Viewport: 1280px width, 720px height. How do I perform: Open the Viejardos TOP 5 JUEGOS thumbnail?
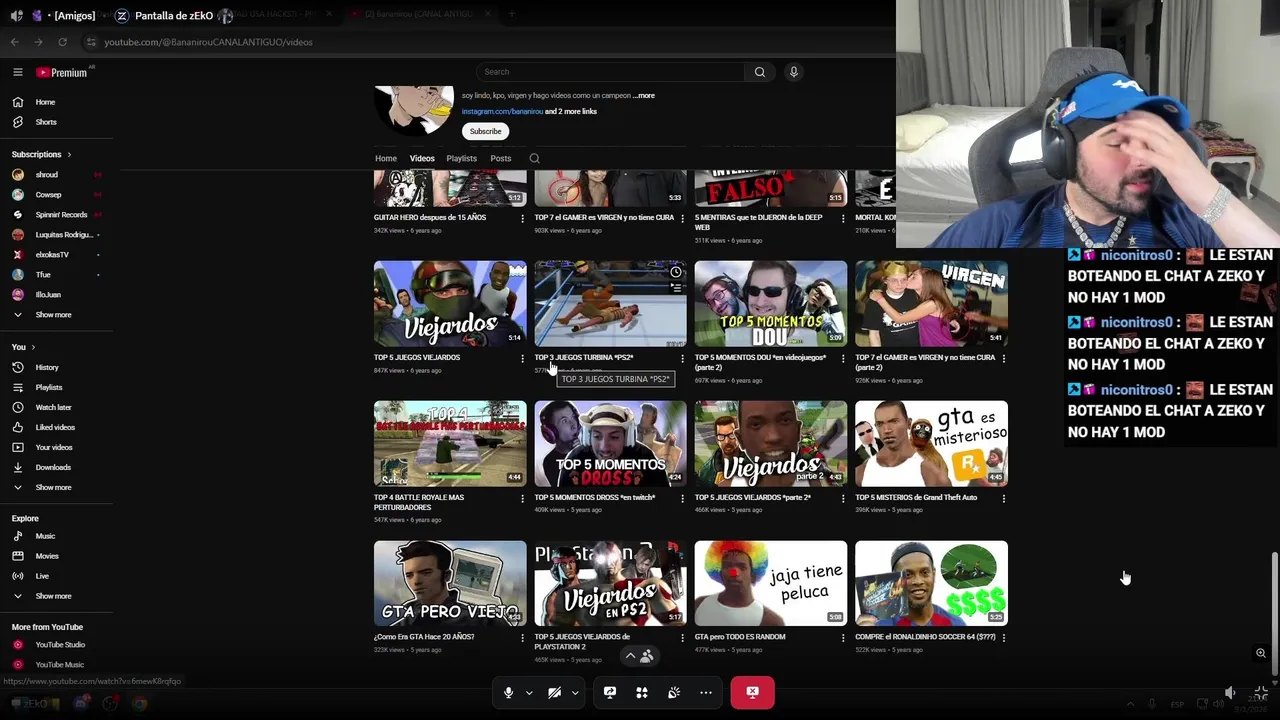pyautogui.click(x=450, y=304)
